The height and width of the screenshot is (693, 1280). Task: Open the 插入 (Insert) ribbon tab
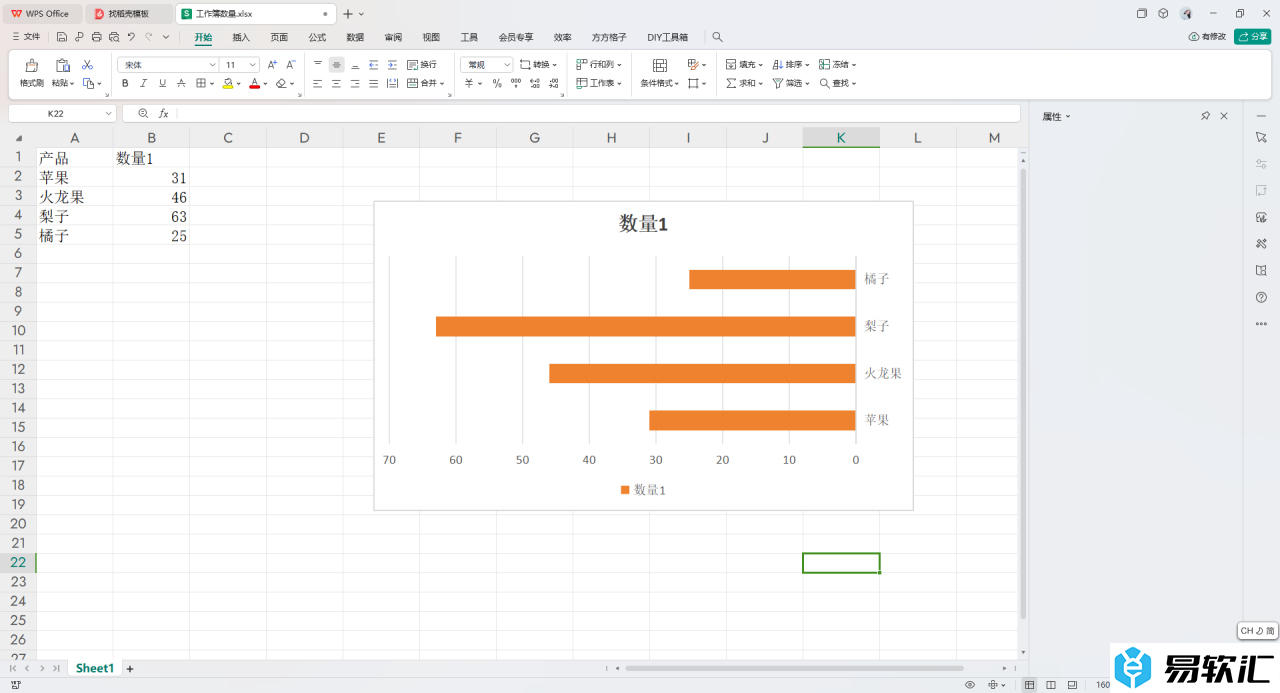(241, 37)
